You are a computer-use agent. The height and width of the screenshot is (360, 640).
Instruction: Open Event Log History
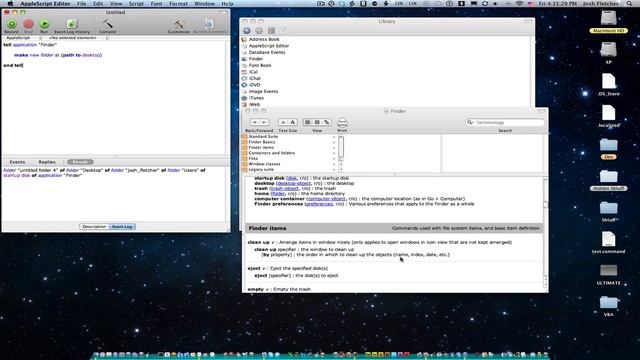[72, 24]
